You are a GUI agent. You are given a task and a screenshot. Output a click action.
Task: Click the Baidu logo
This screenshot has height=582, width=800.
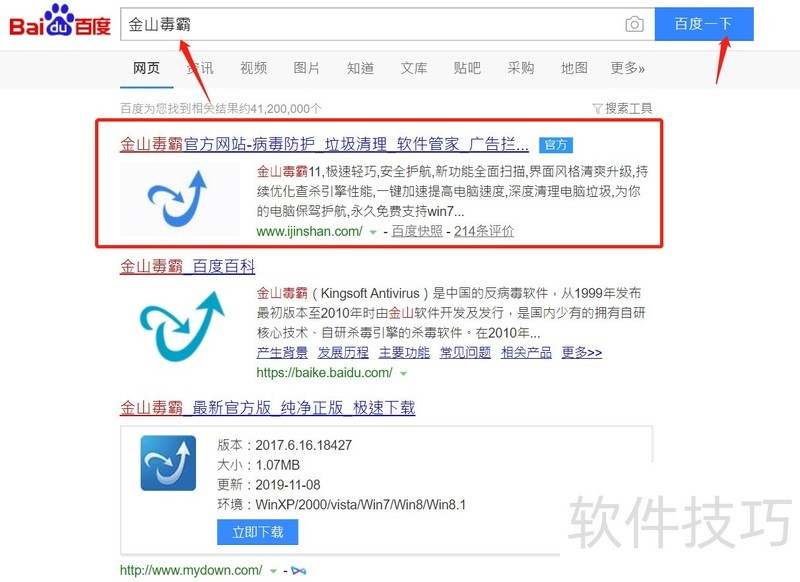(60, 22)
